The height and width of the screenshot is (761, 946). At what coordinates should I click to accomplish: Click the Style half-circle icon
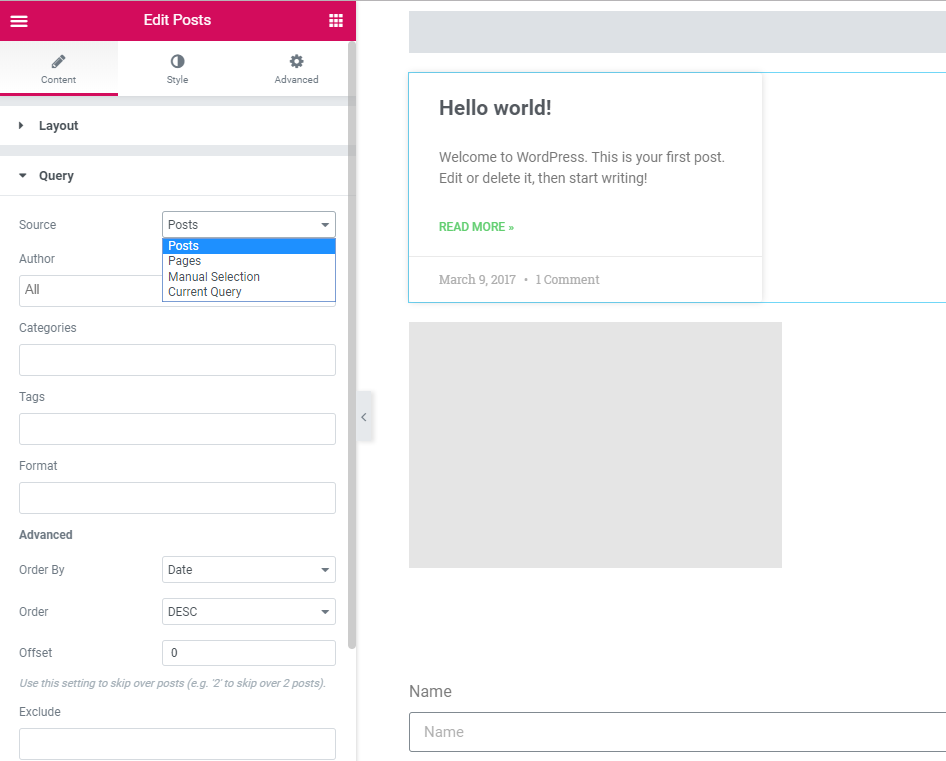pyautogui.click(x=177, y=62)
